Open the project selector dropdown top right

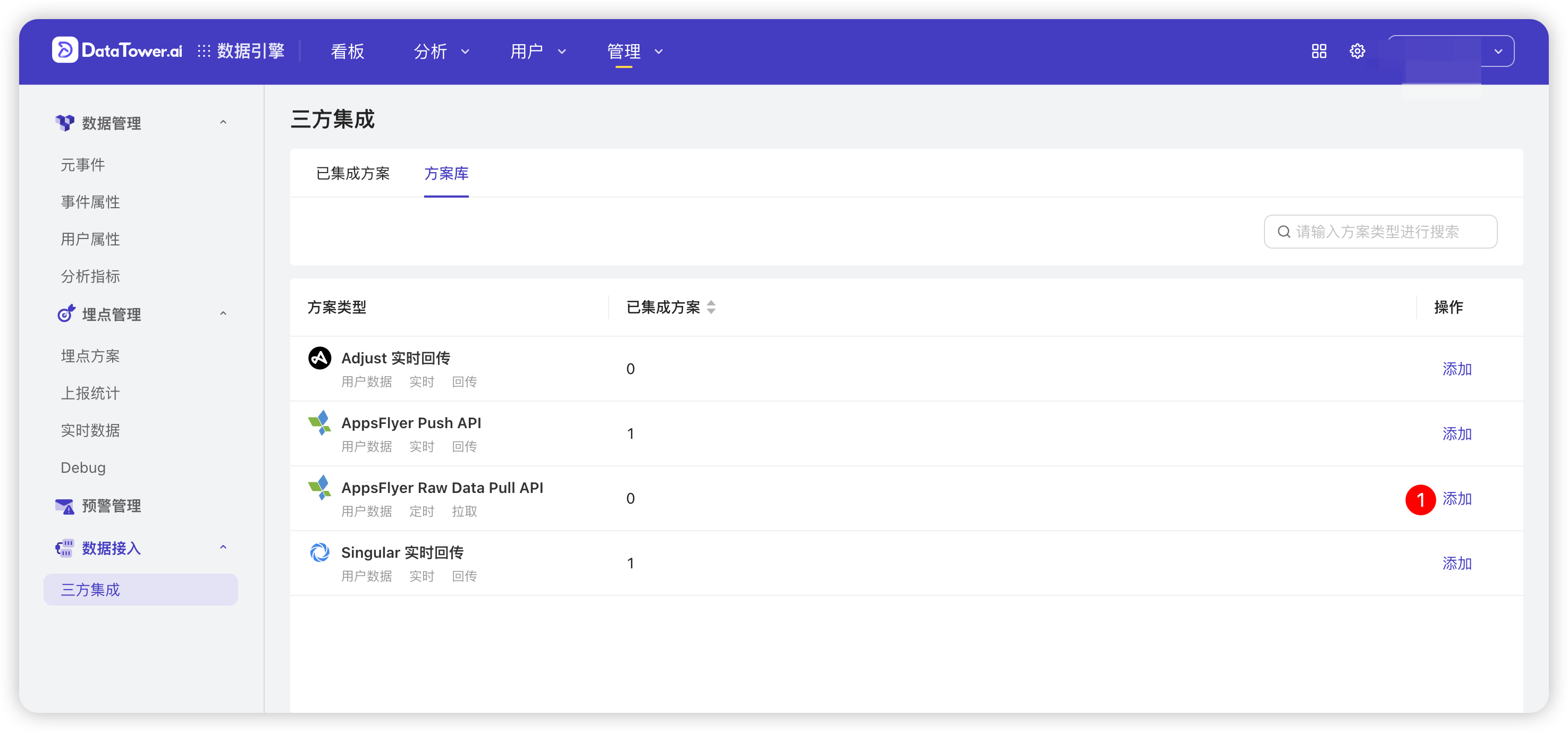click(1498, 51)
